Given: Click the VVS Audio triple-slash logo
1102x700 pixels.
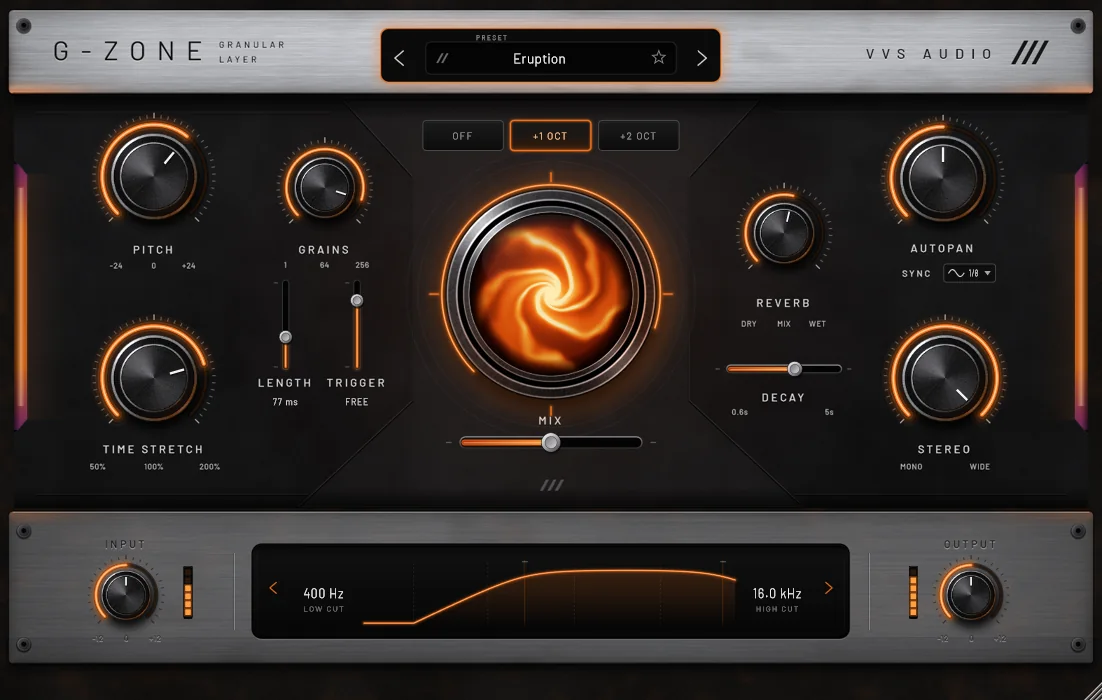Looking at the screenshot, I should [x=1030, y=53].
